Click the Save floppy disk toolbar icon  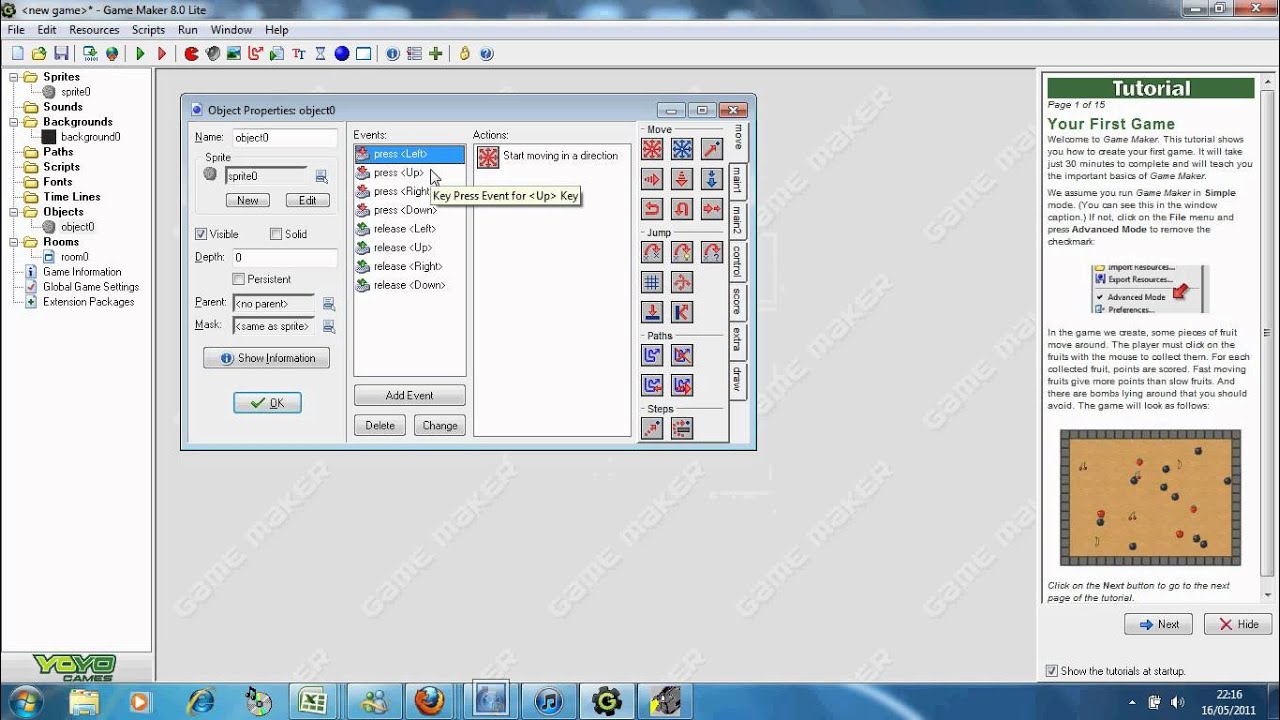[x=61, y=54]
